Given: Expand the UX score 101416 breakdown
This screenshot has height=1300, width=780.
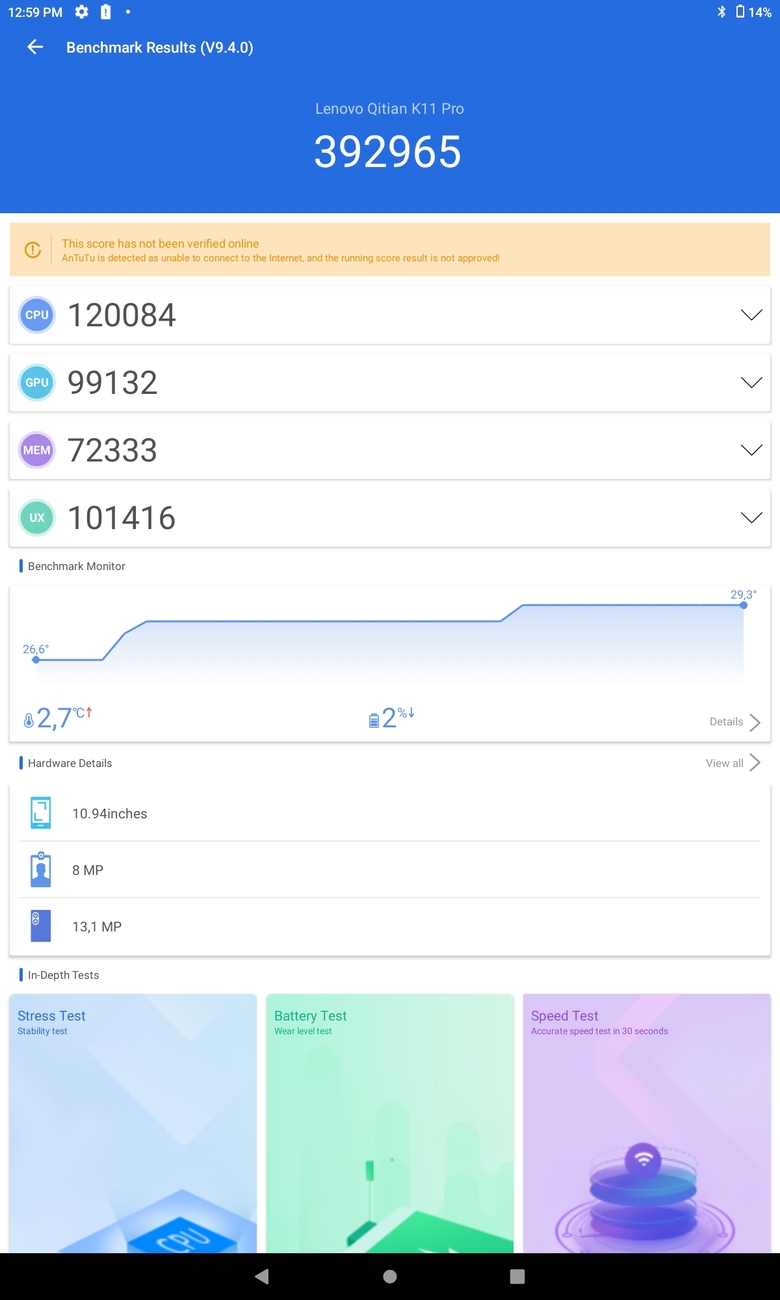Looking at the screenshot, I should [x=751, y=518].
